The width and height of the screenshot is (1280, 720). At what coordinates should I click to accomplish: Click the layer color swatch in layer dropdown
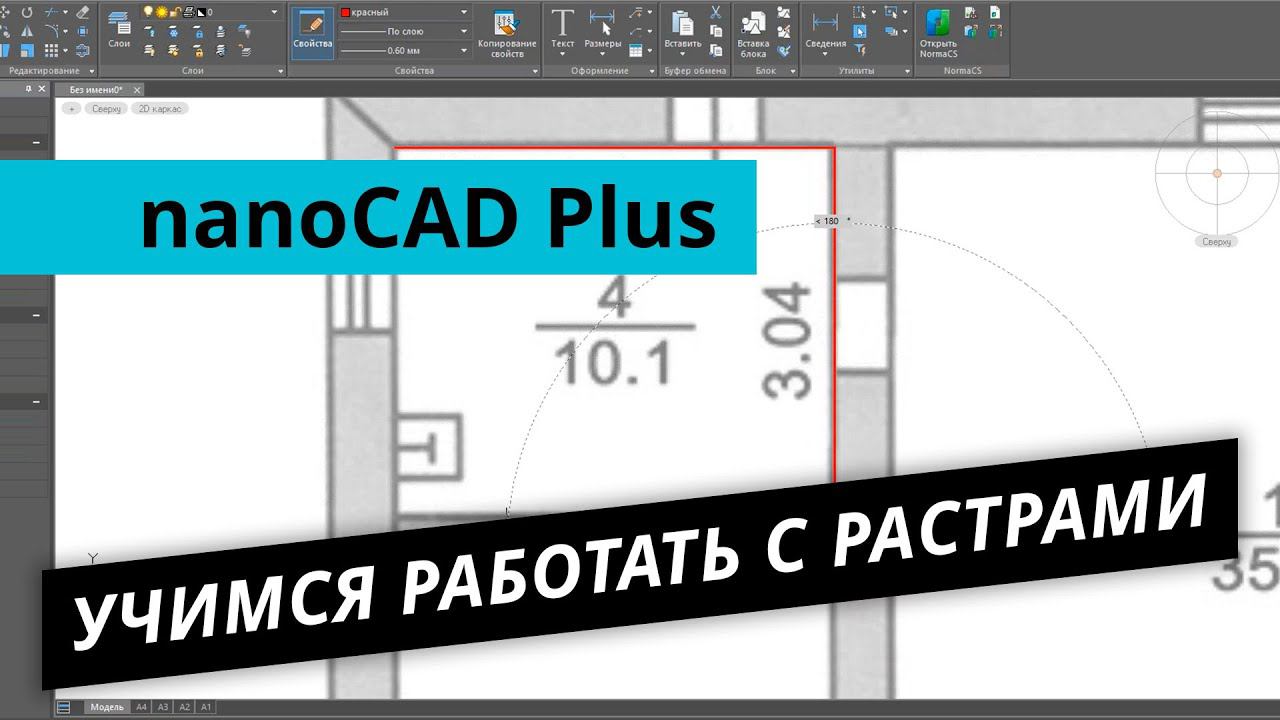click(201, 12)
